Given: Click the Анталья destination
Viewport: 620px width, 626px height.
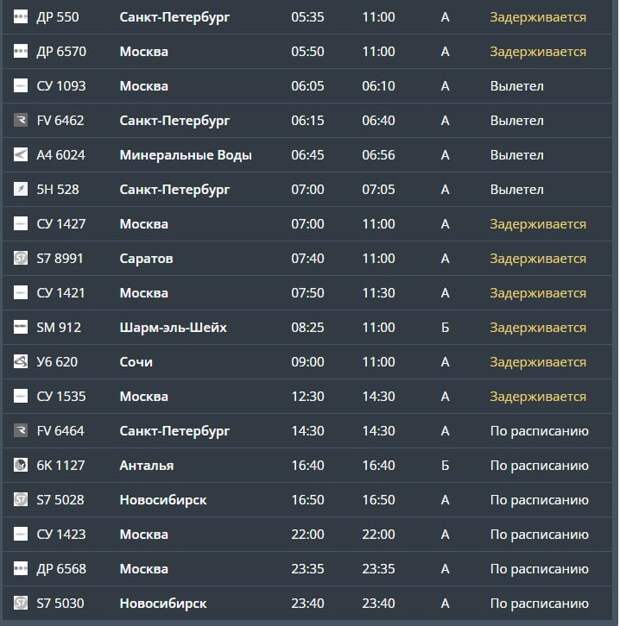Looking at the screenshot, I should (x=146, y=466).
